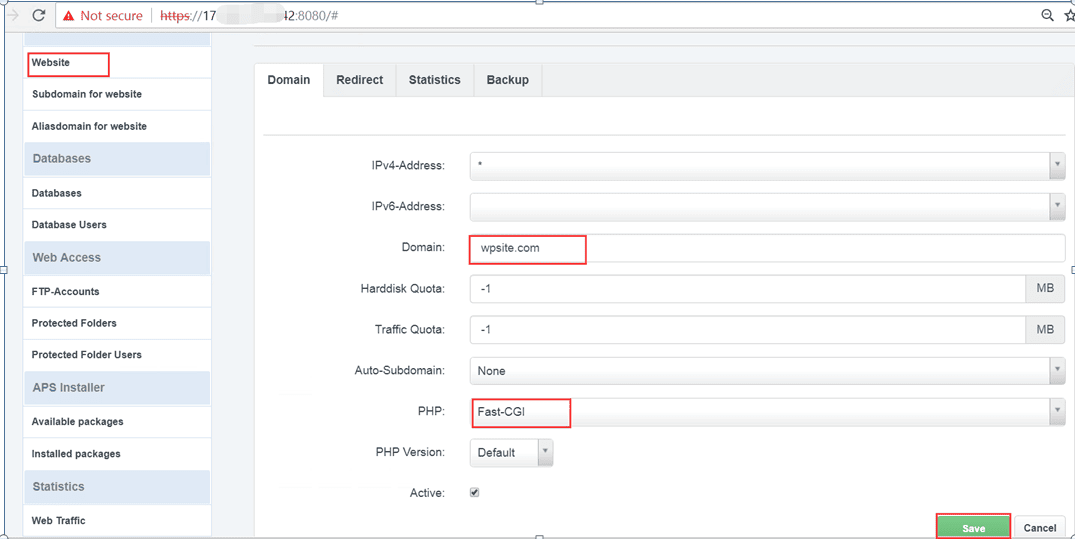Switch to the Redirect tab
Image resolution: width=1075 pixels, height=539 pixels.
point(359,80)
